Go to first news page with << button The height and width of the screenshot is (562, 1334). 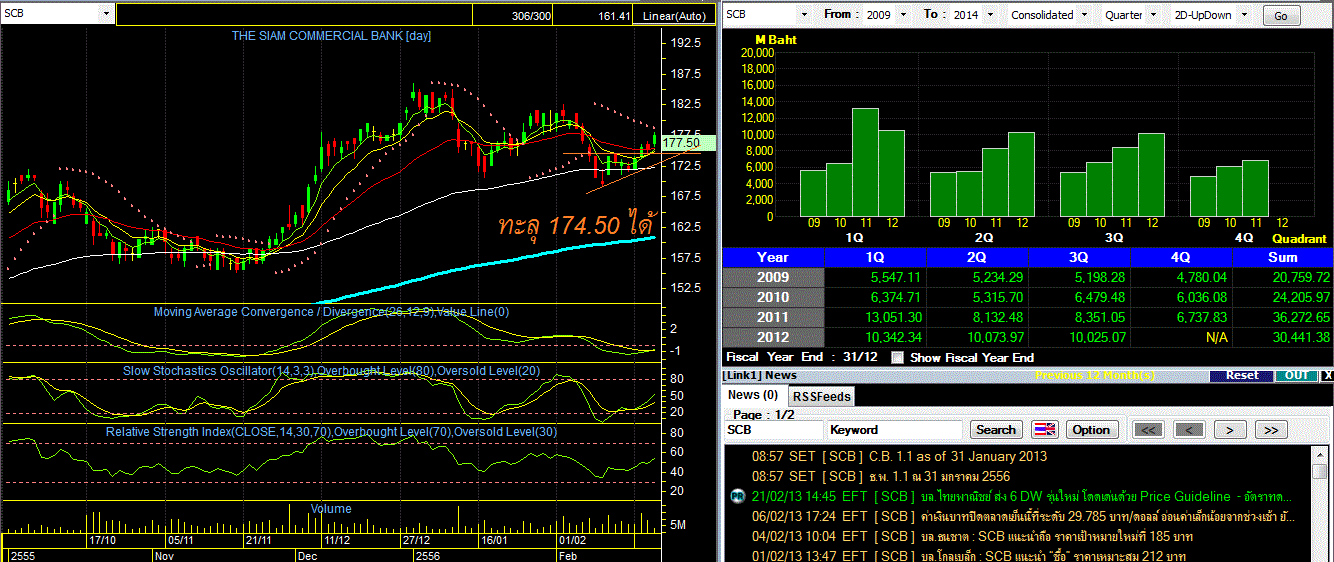coord(1149,430)
